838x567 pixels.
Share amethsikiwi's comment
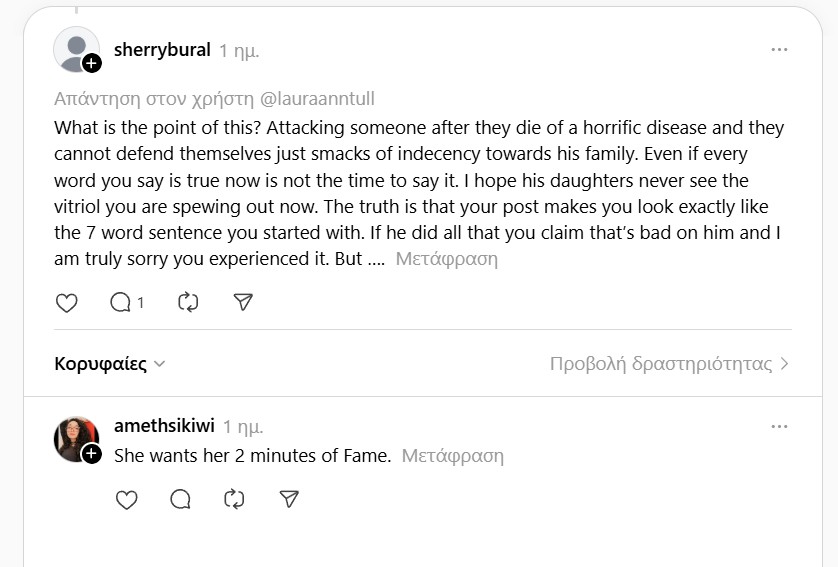[289, 499]
